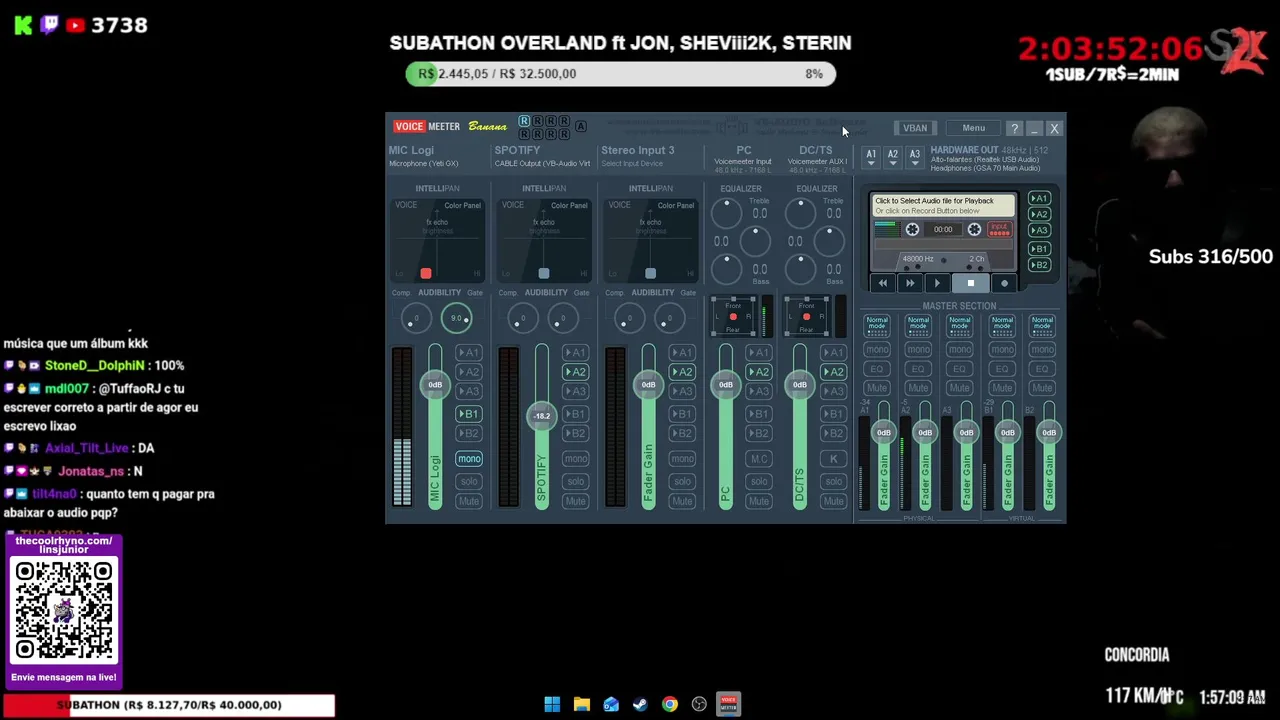1280x720 pixels.
Task: Change Normal mode on B2 master bus
Action: tap(1042, 324)
